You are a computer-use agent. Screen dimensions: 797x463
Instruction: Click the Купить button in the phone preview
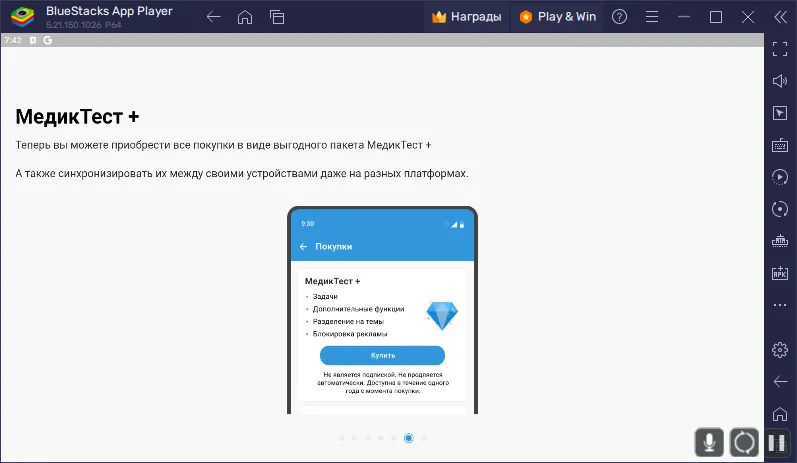pos(382,355)
